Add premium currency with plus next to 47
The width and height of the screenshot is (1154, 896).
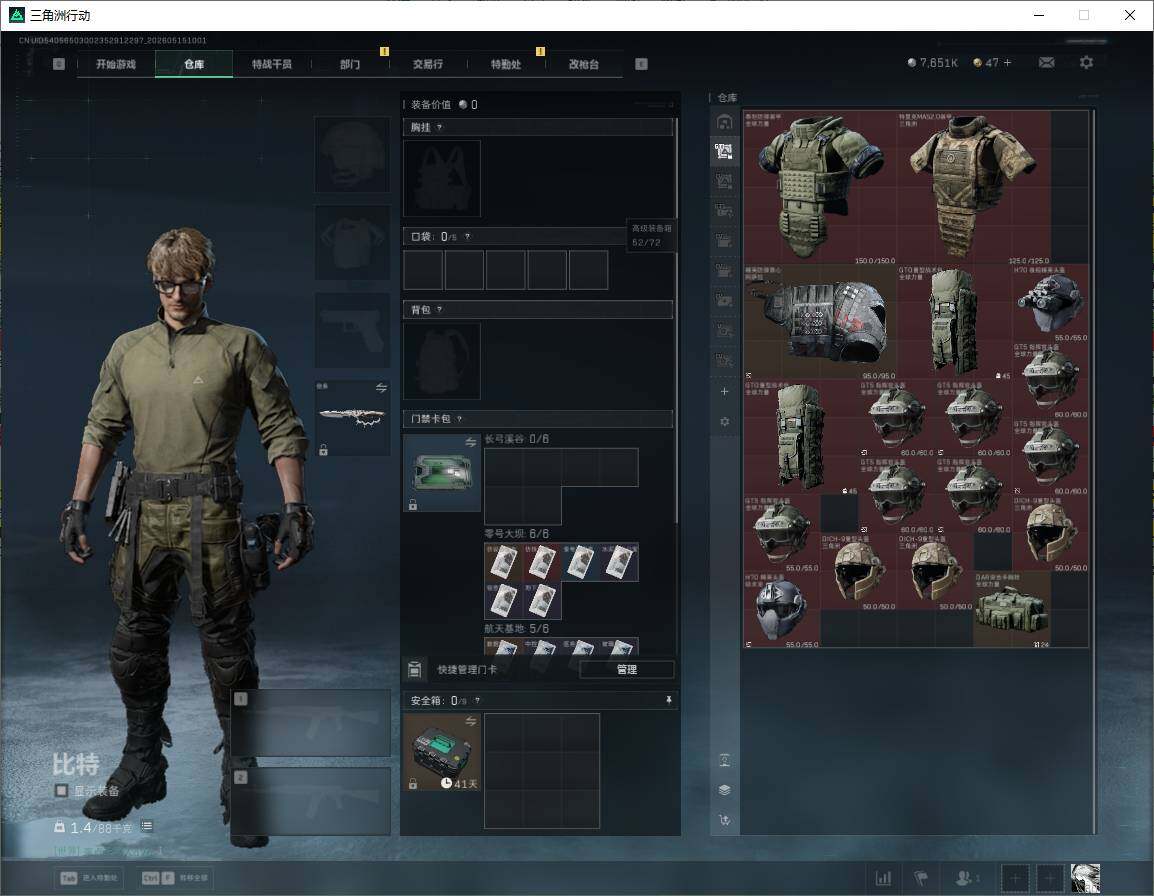pos(1008,63)
